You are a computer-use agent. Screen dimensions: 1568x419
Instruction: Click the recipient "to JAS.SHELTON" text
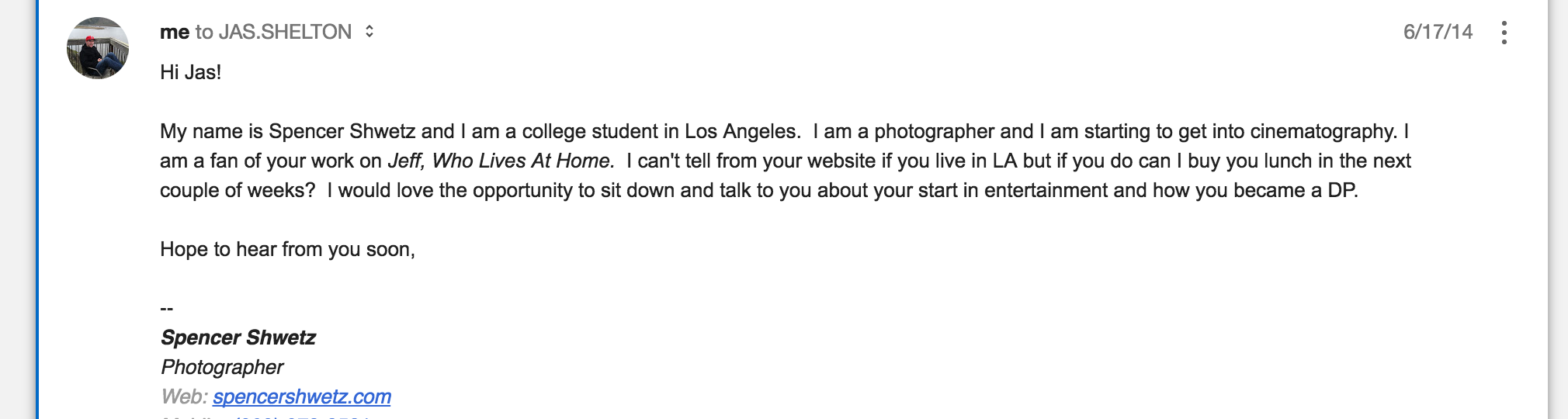tap(273, 32)
